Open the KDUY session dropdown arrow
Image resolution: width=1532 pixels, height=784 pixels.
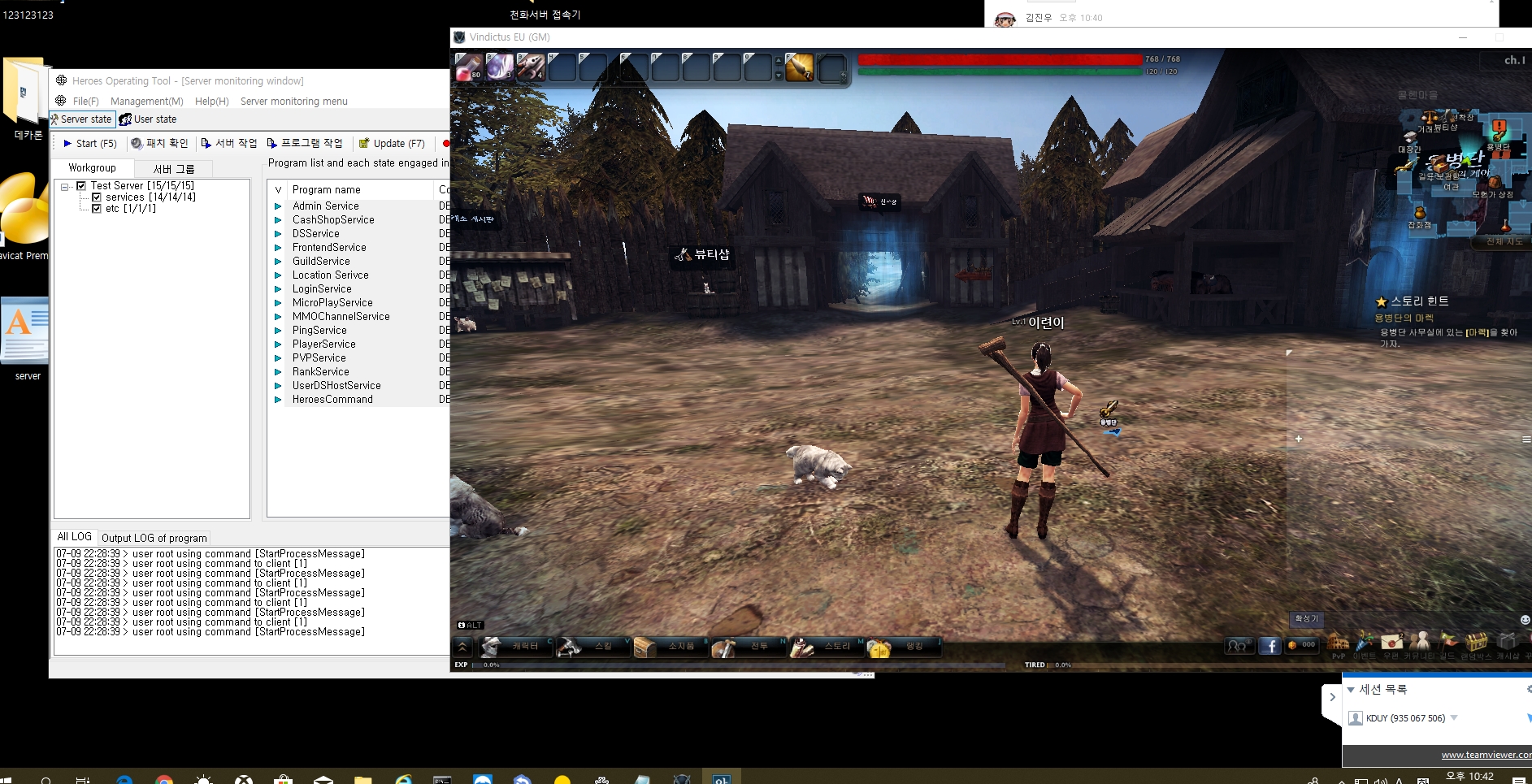pyautogui.click(x=1454, y=718)
